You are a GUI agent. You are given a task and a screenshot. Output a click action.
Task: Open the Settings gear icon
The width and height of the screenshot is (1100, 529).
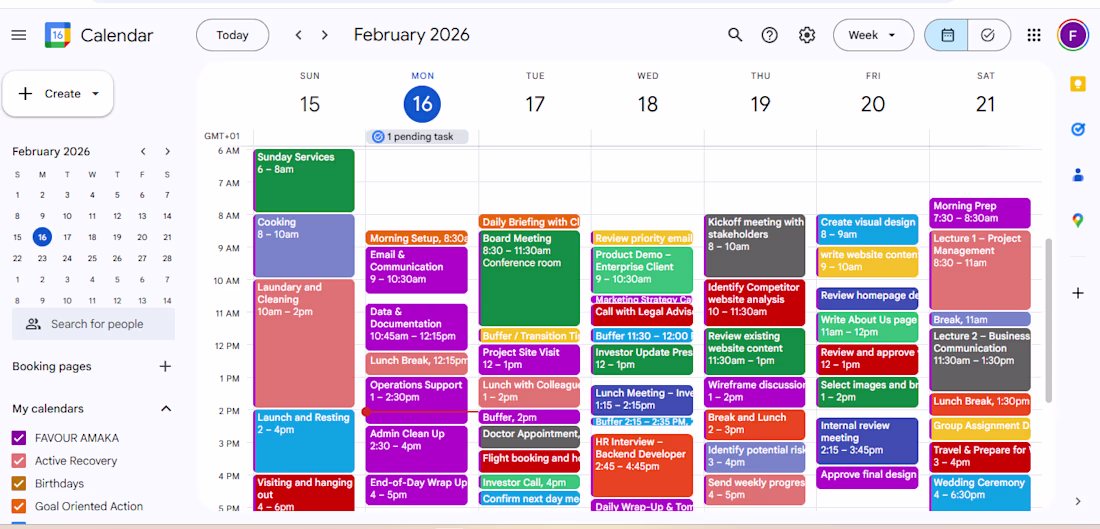(807, 35)
